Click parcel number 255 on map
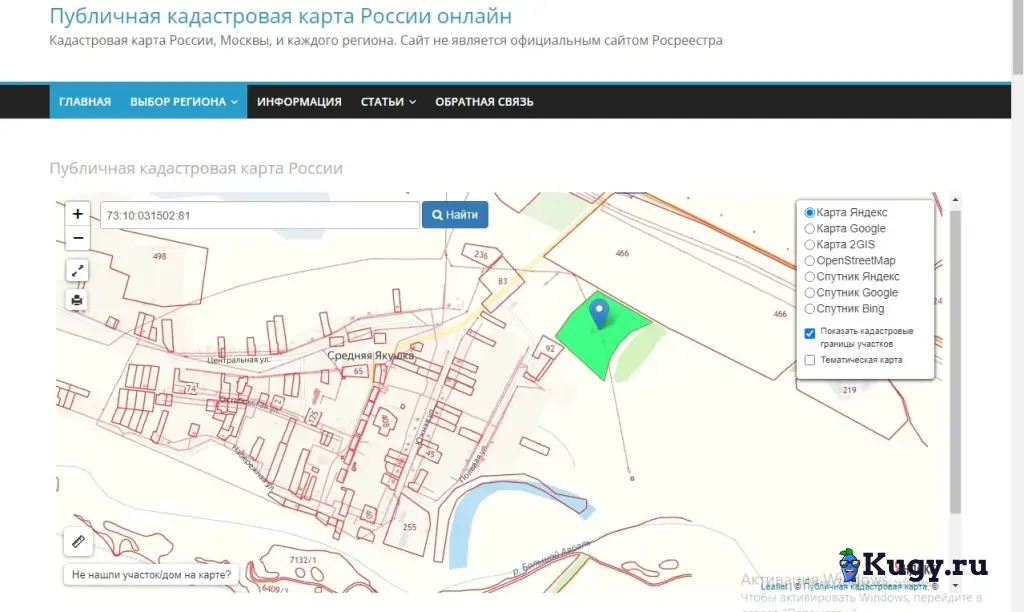Image resolution: width=1024 pixels, height=612 pixels. click(x=409, y=527)
